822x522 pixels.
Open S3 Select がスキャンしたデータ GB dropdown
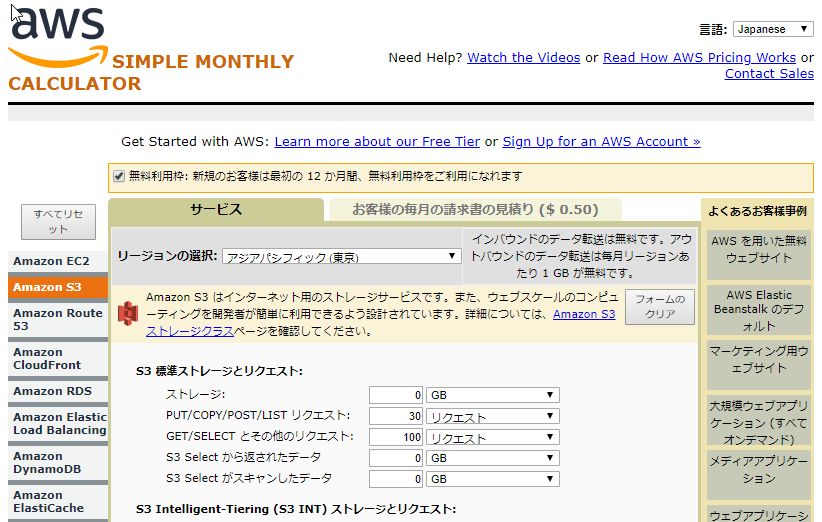pyautogui.click(x=492, y=479)
